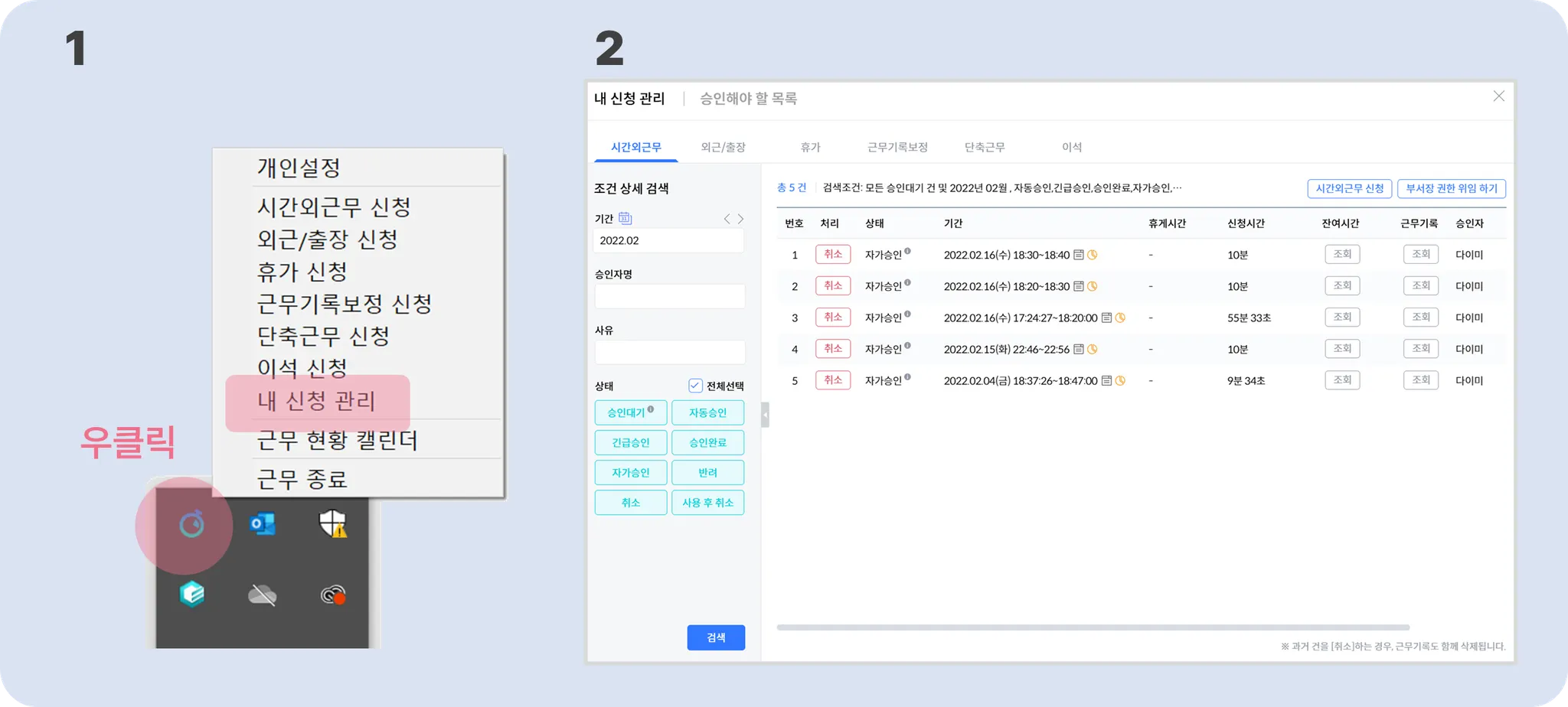Click info icon beside 자가승인 in row 2
This screenshot has width=1568, height=707.
click(907, 282)
